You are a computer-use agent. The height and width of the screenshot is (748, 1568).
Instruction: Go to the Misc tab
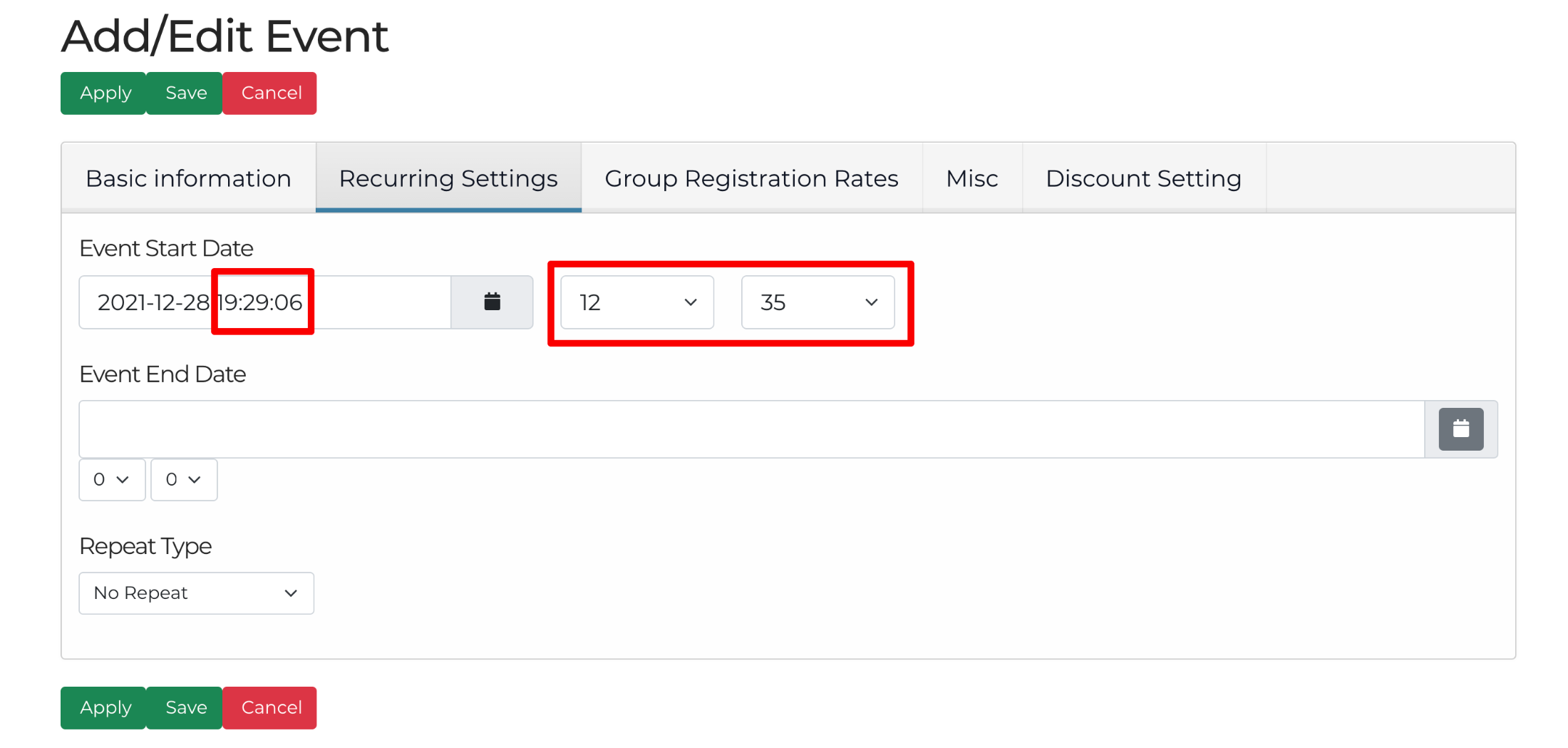tap(971, 178)
